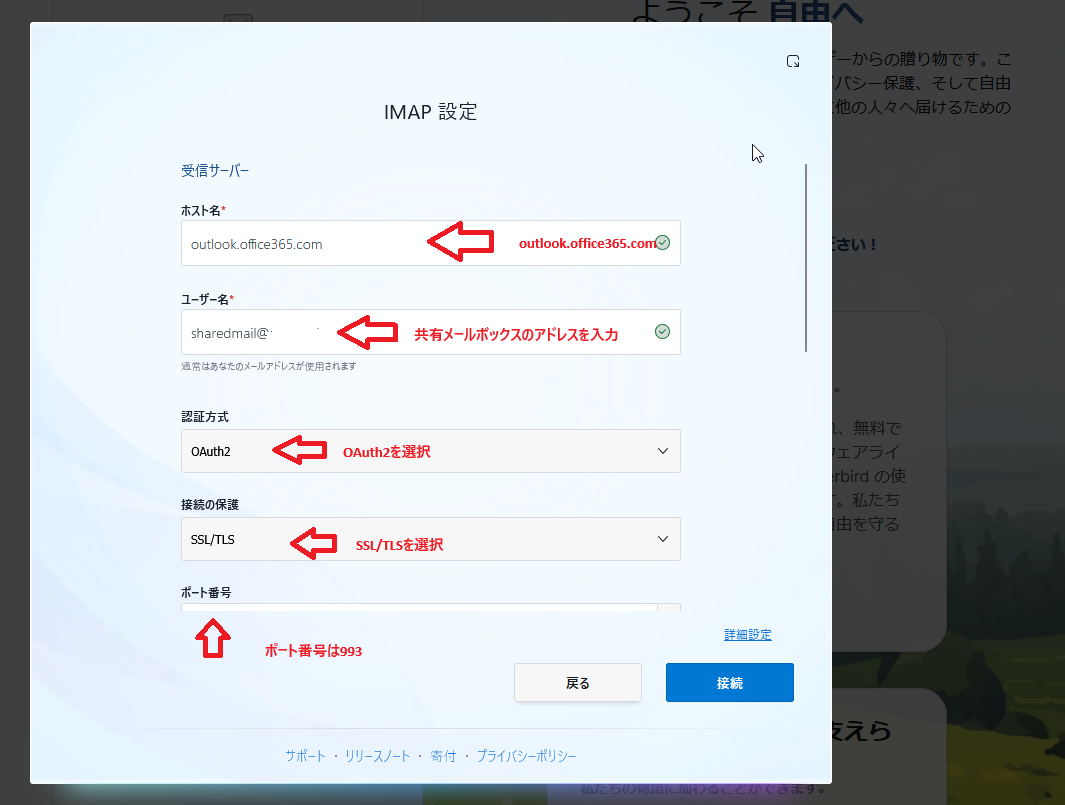Image resolution: width=1065 pixels, height=805 pixels.
Task: Click the green validation checkmark in username field
Action: click(662, 332)
